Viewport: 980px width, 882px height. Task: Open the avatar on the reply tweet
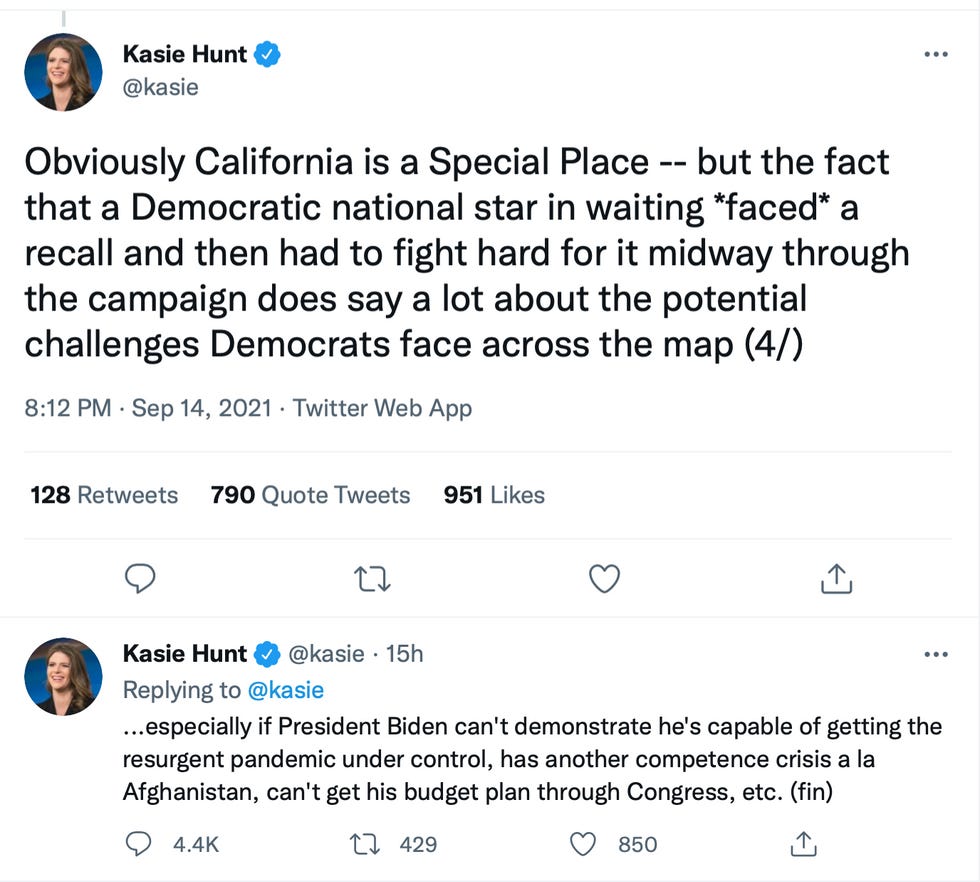click(63, 676)
